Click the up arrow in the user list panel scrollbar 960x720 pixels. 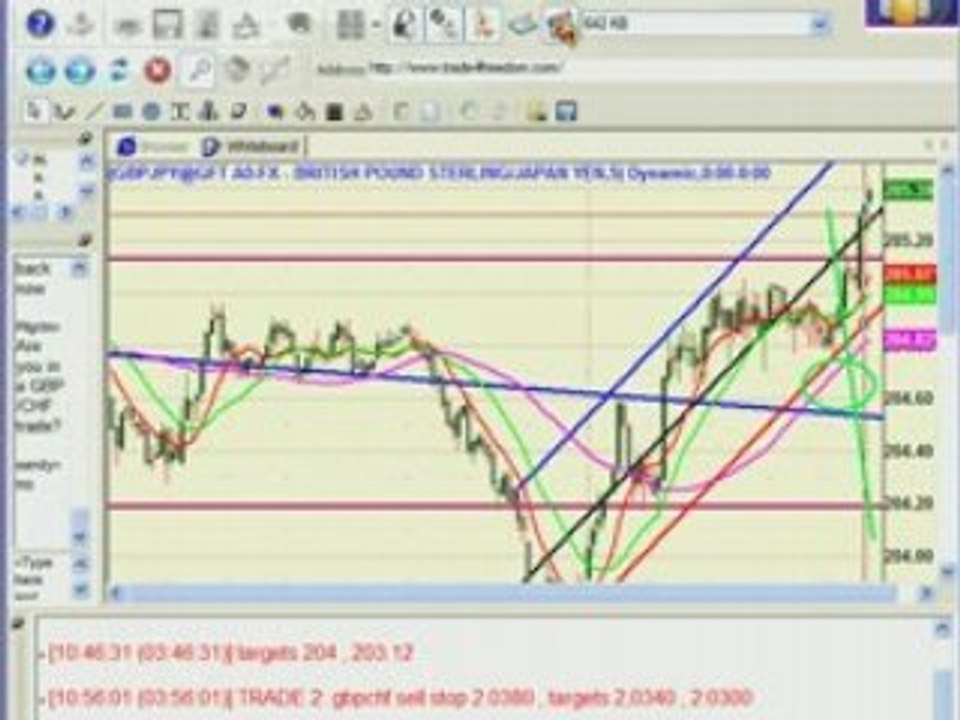coord(86,162)
